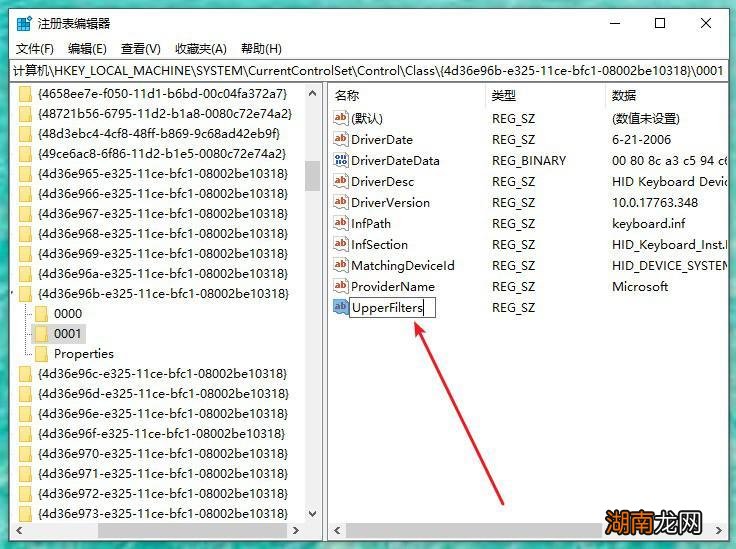The width and height of the screenshot is (736, 549).
Task: Open the 文件(F) menu
Action: [35, 49]
